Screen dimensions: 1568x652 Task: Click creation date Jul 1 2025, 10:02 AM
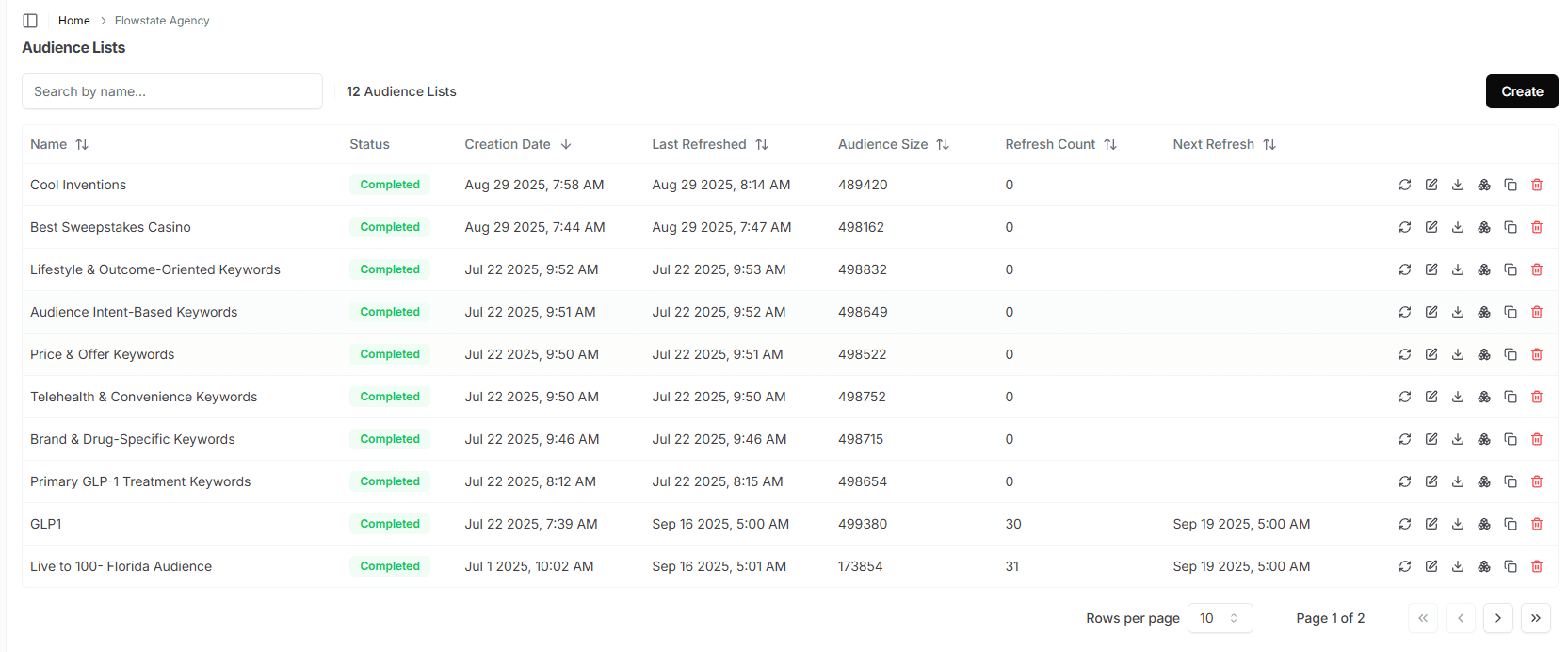529,566
